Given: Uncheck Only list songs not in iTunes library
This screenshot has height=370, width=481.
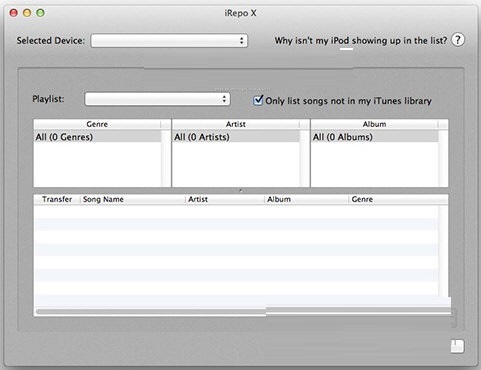Looking at the screenshot, I should (258, 100).
